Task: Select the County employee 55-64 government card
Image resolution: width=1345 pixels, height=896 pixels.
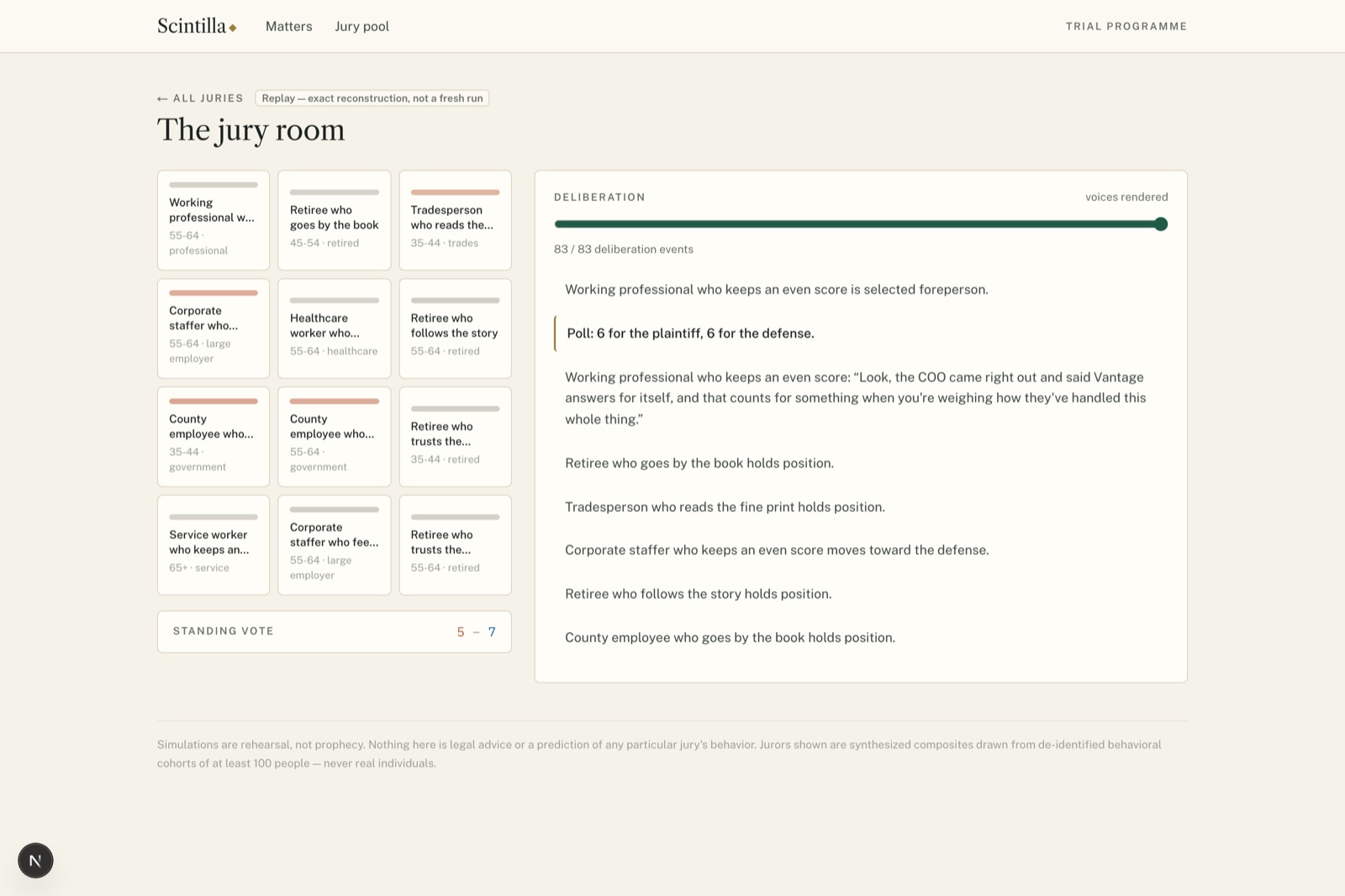Action: 335,437
